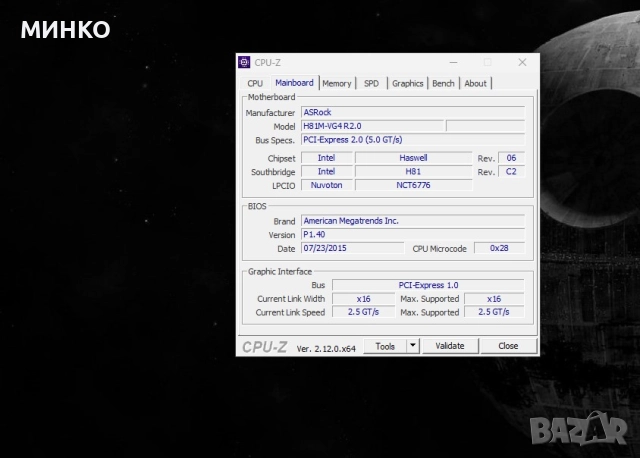This screenshot has width=640, height=458.
Task: Open the Bench tab
Action: (443, 84)
